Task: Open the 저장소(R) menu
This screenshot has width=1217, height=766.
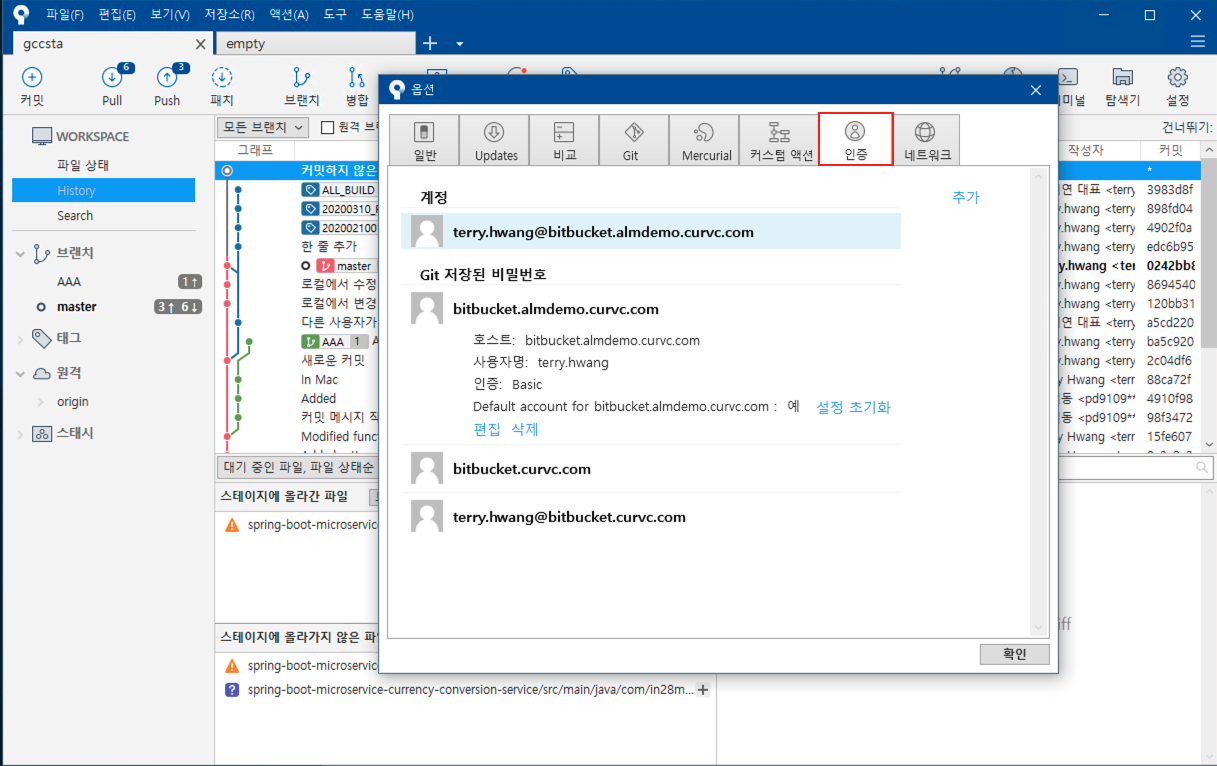Action: (x=229, y=15)
